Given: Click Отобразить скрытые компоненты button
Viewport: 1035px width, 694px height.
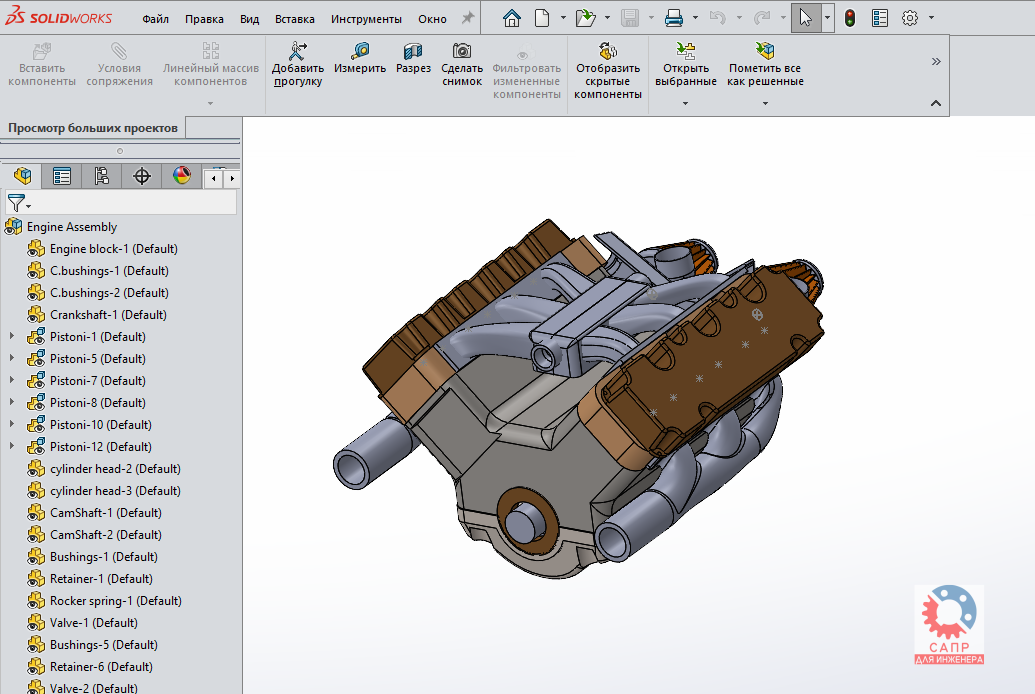Looking at the screenshot, I should 608,70.
